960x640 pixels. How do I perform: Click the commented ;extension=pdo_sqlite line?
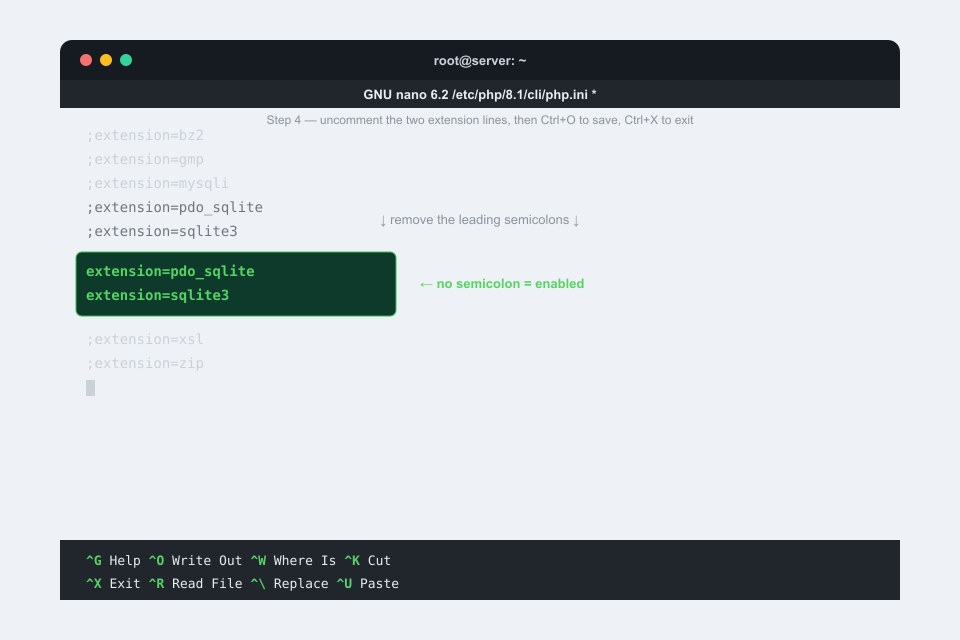click(174, 207)
